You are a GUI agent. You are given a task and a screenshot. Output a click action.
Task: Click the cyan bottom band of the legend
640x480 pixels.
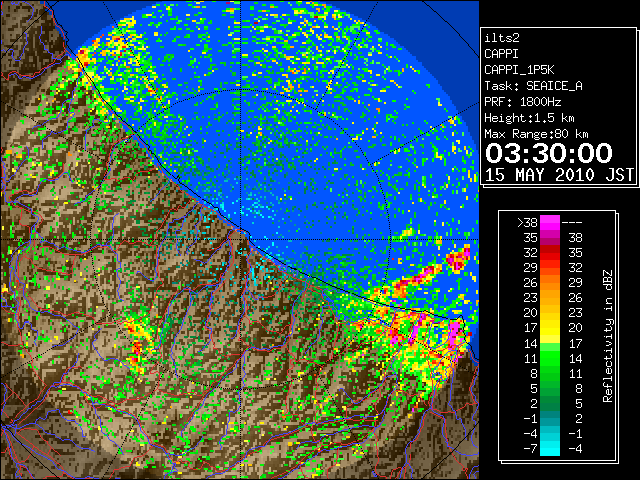click(x=550, y=448)
